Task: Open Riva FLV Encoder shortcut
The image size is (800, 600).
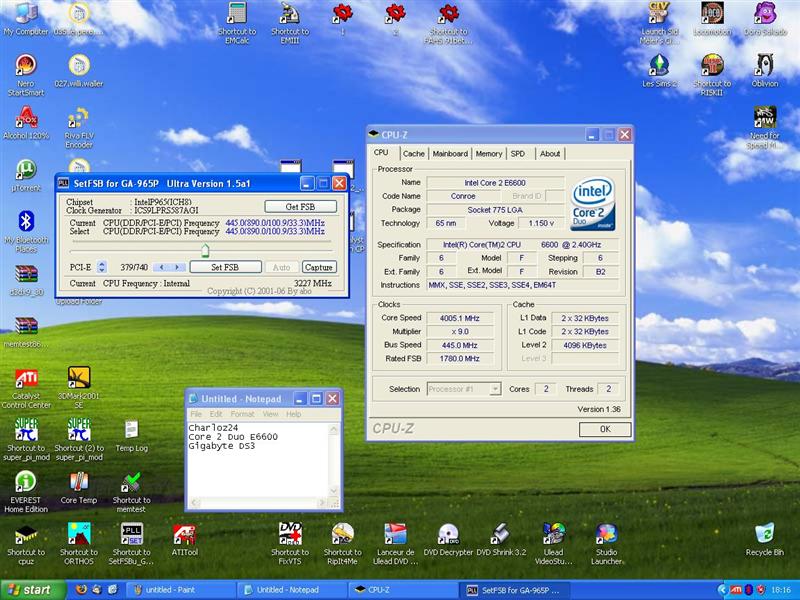Action: [79, 128]
